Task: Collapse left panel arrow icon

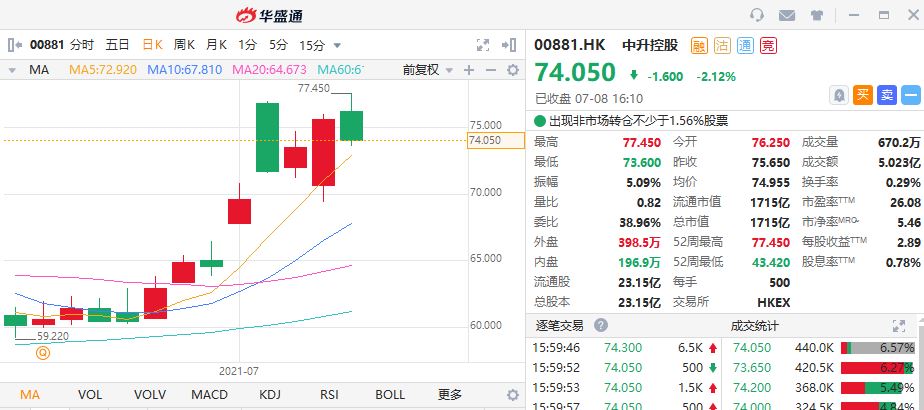Action: [x=15, y=45]
